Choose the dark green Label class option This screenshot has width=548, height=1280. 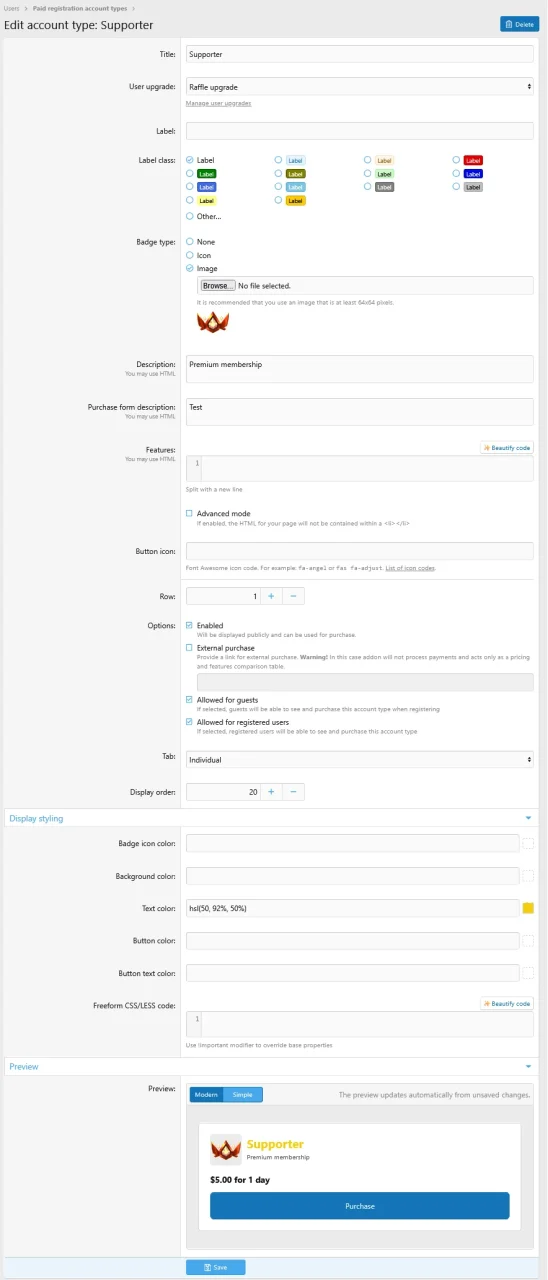[190, 173]
